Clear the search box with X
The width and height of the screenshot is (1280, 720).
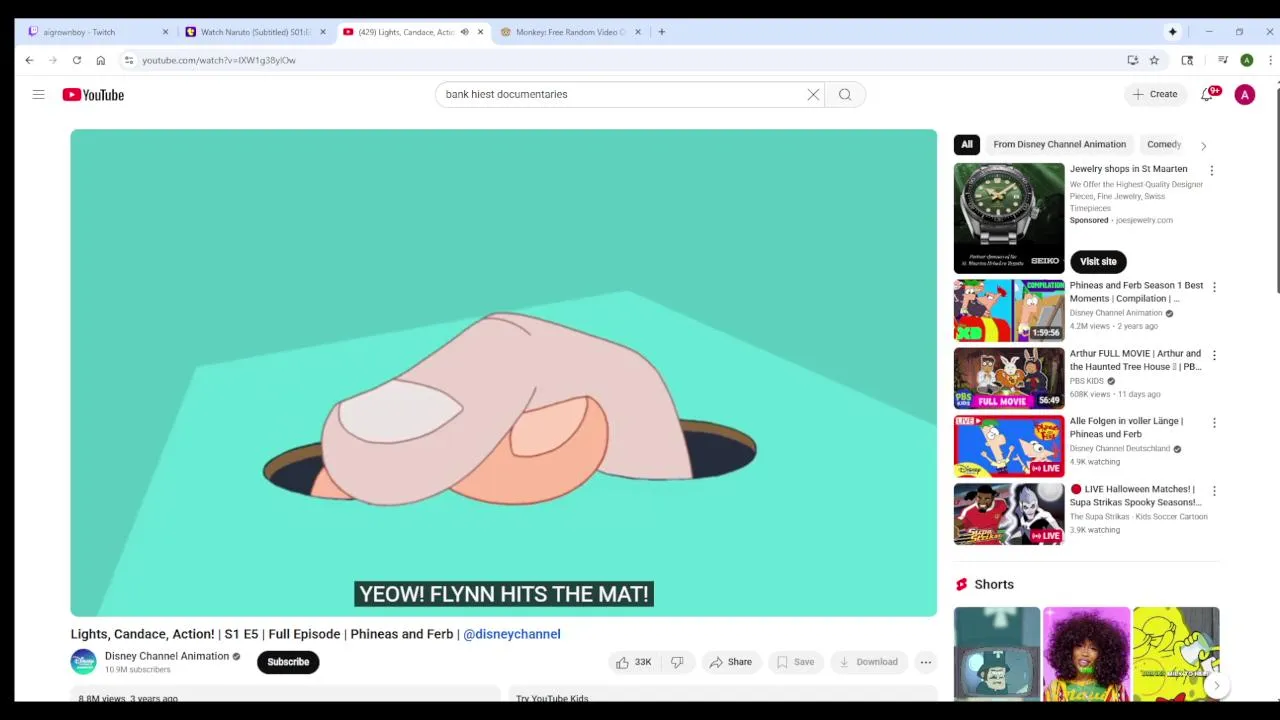(x=813, y=94)
